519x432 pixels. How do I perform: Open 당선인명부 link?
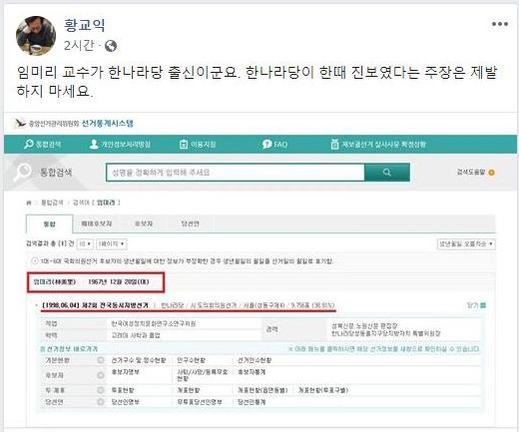tap(125, 402)
